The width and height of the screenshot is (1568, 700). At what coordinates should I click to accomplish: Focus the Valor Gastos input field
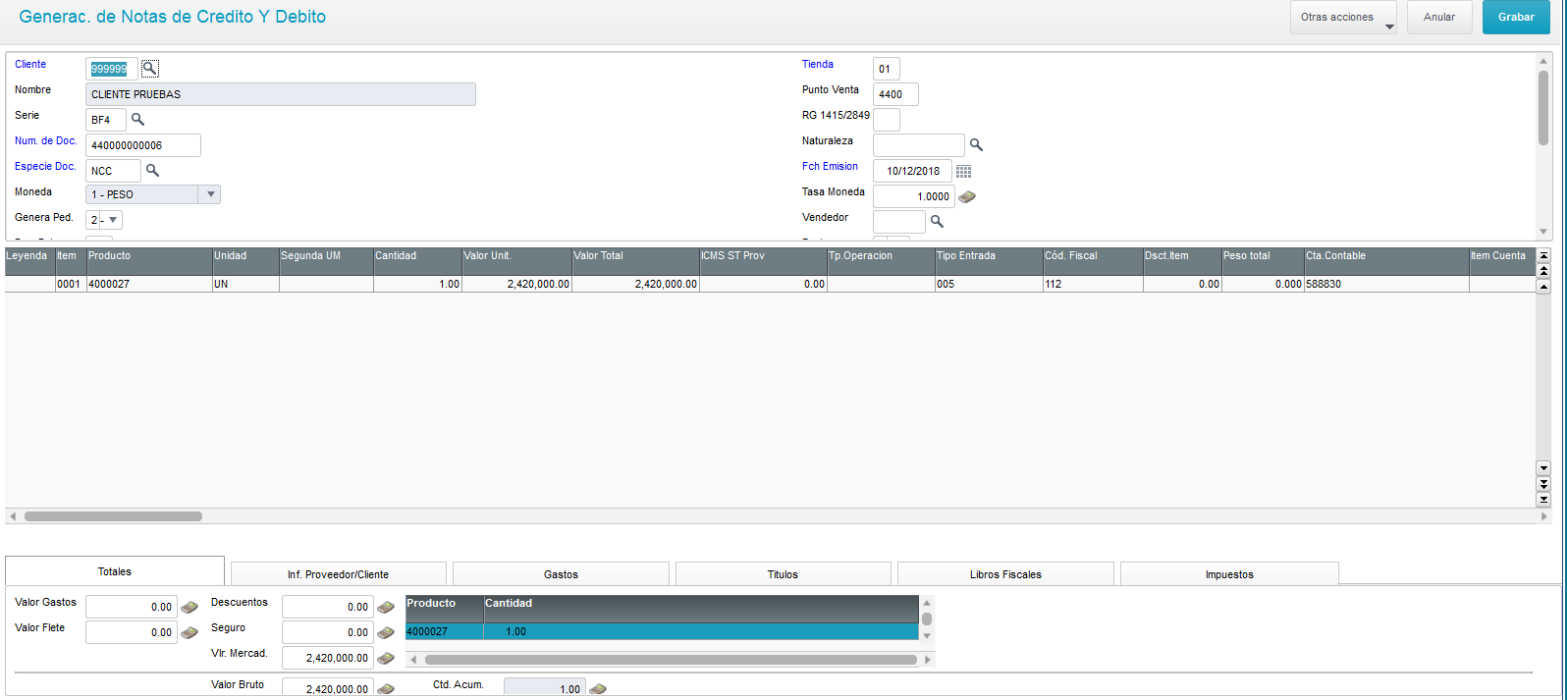tap(132, 607)
